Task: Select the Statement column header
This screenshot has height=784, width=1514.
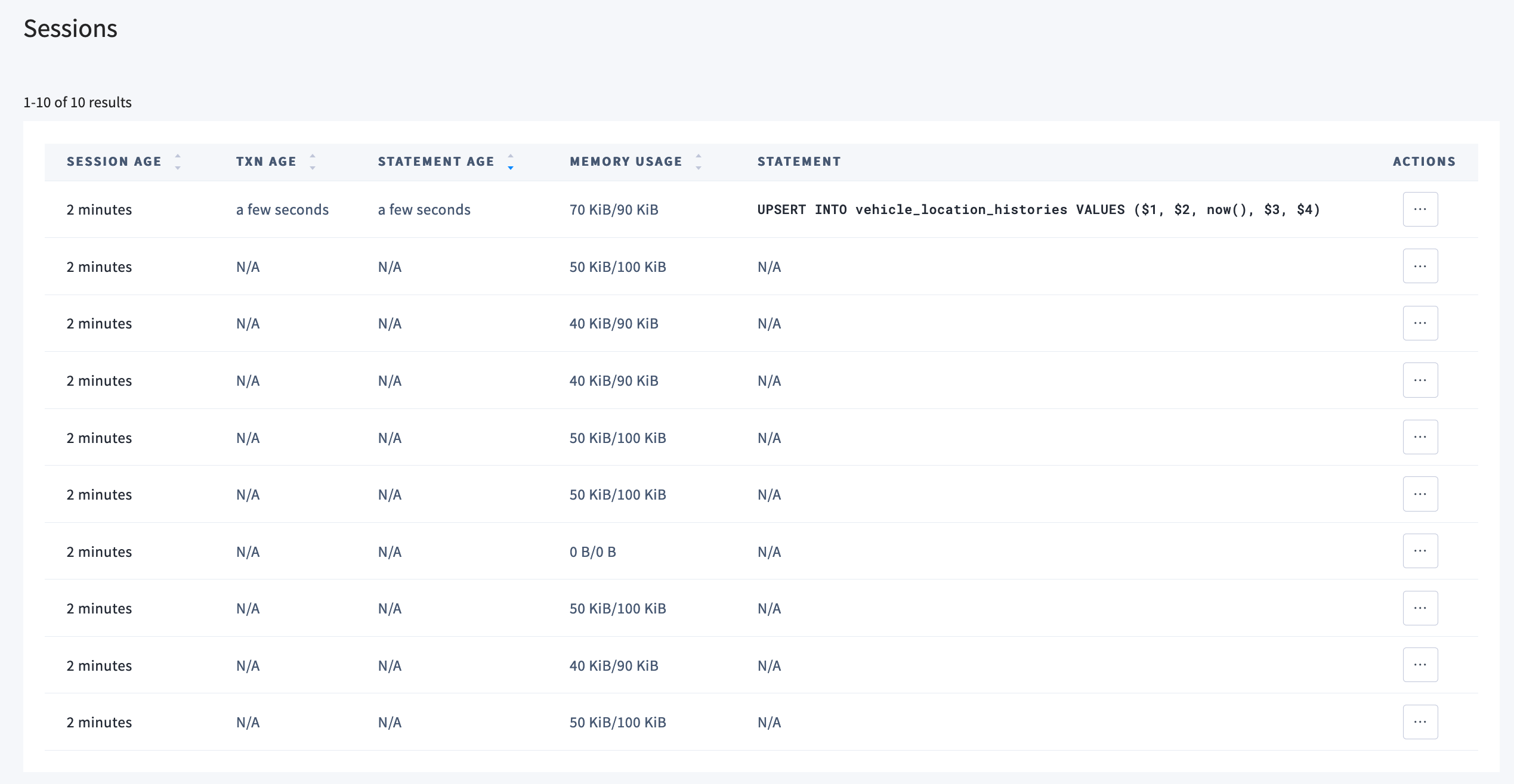Action: (799, 161)
